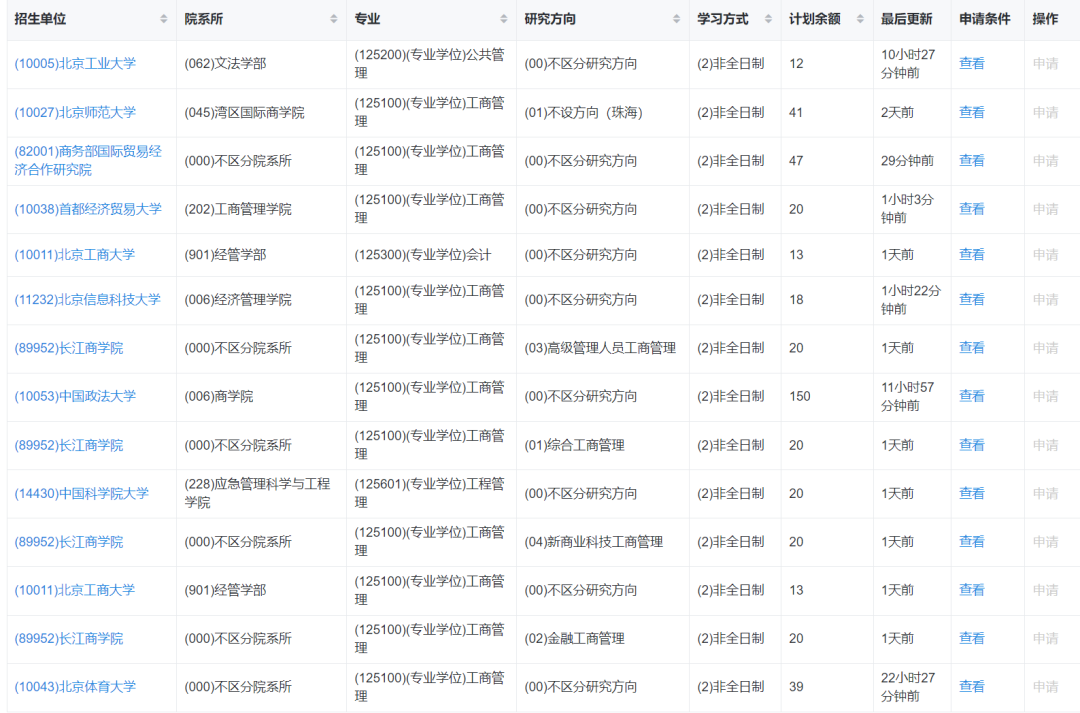Open 长江商学院 link in 新商业科技工商管理 row

tap(69, 541)
